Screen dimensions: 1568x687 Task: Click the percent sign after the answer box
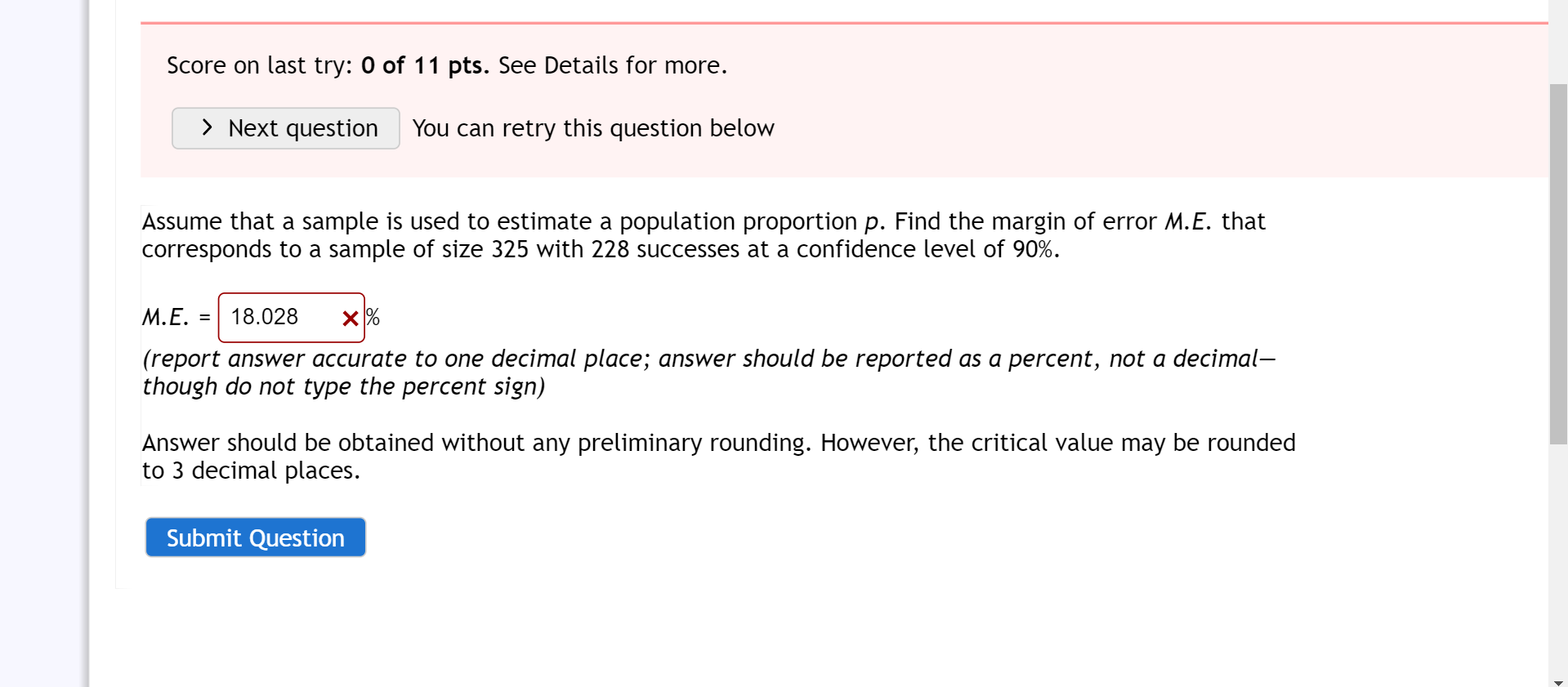coord(373,318)
